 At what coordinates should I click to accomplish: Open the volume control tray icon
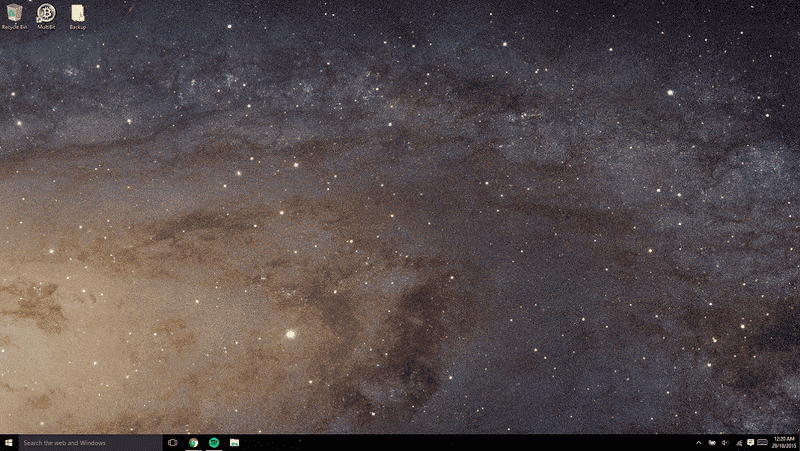click(725, 443)
